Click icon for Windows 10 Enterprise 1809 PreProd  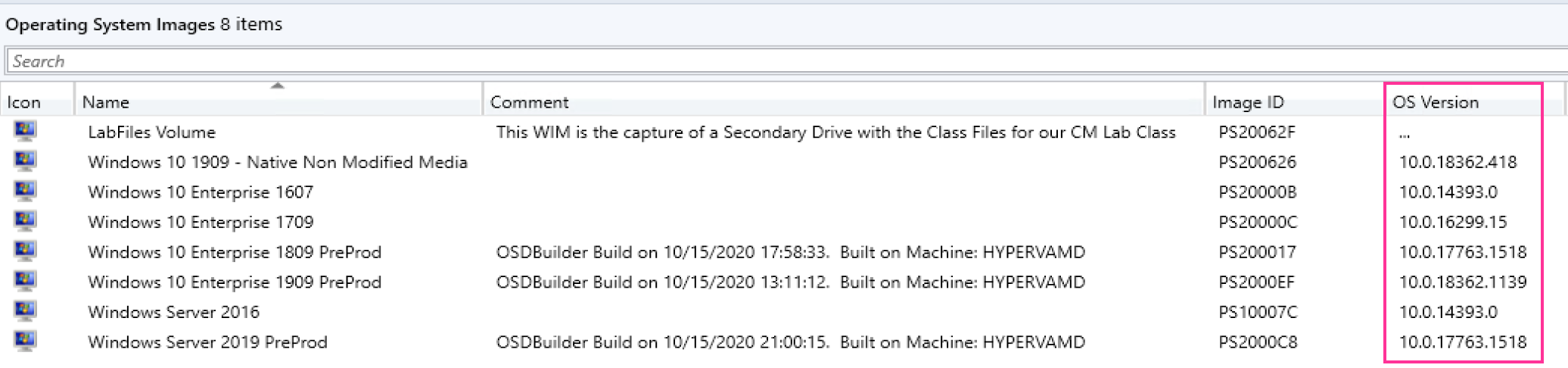(x=24, y=252)
